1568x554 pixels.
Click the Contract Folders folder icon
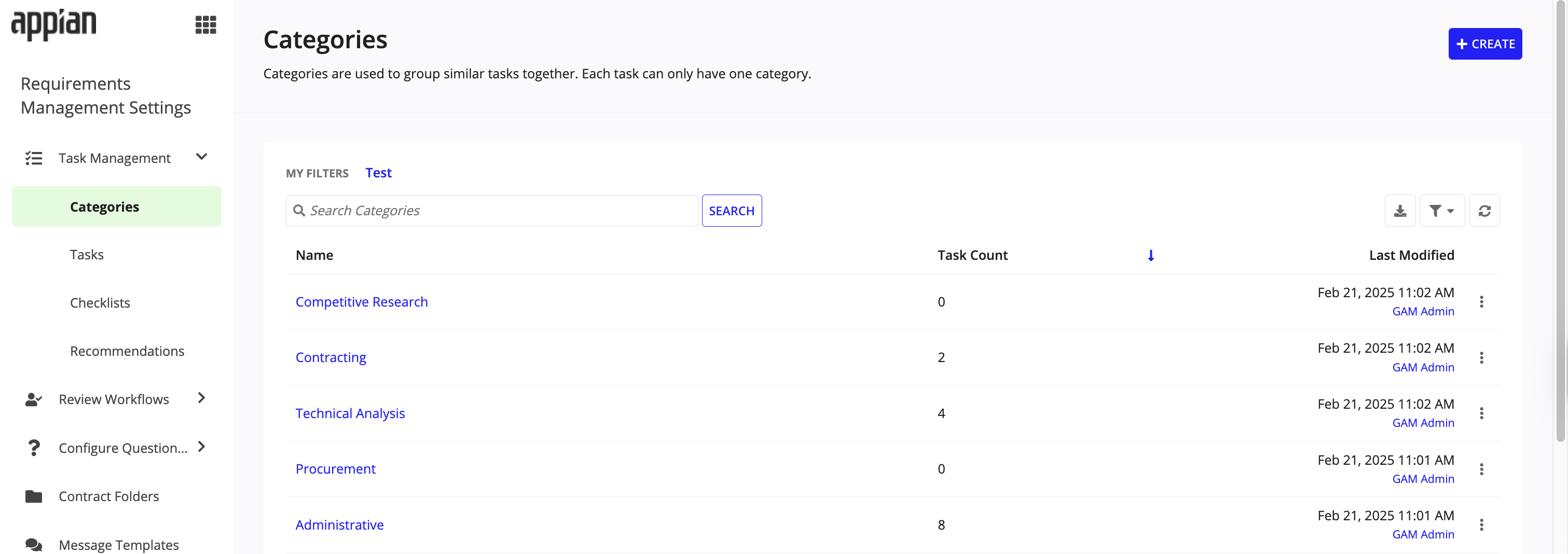pos(34,497)
